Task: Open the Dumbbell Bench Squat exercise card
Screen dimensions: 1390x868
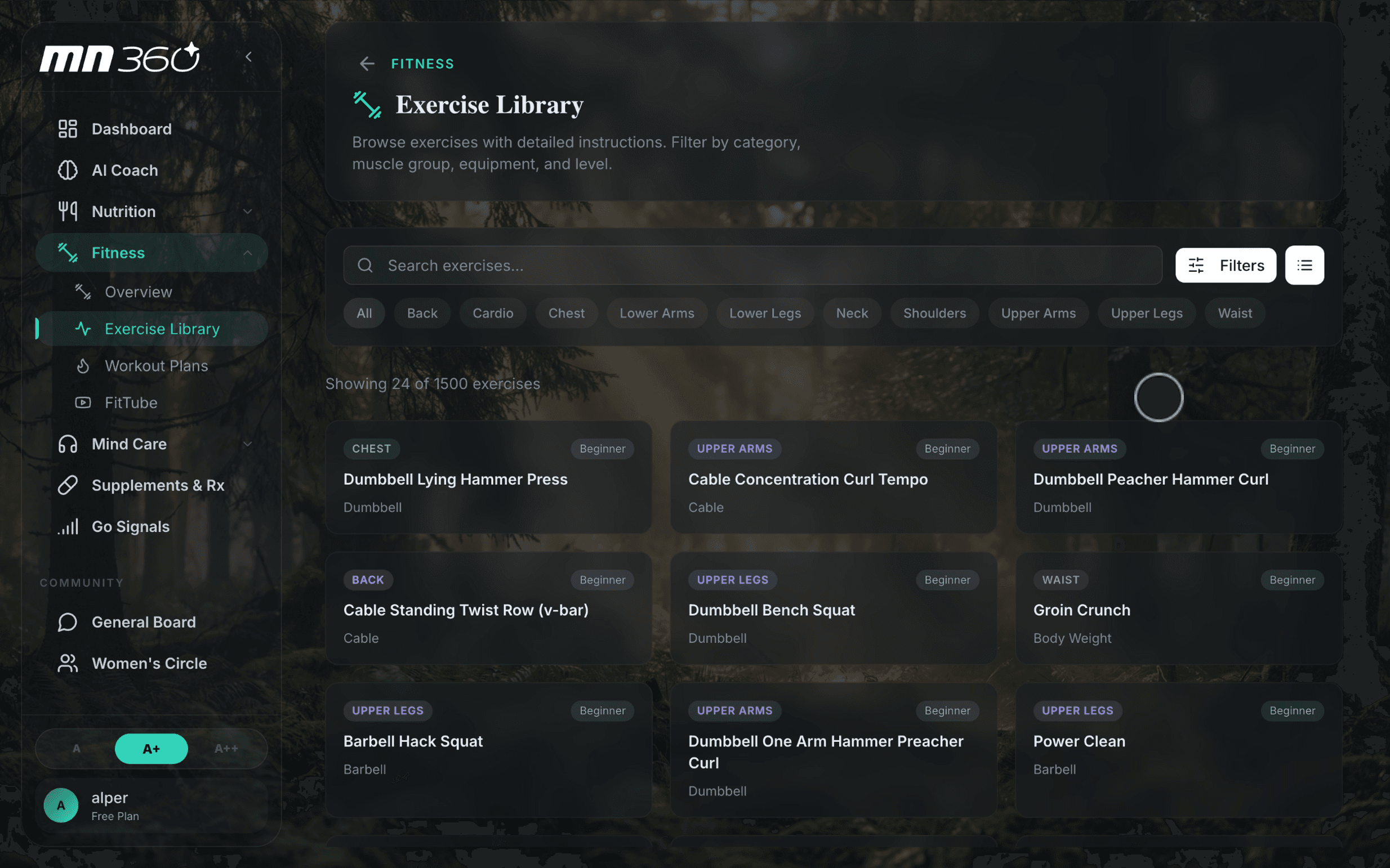Action: click(x=833, y=609)
